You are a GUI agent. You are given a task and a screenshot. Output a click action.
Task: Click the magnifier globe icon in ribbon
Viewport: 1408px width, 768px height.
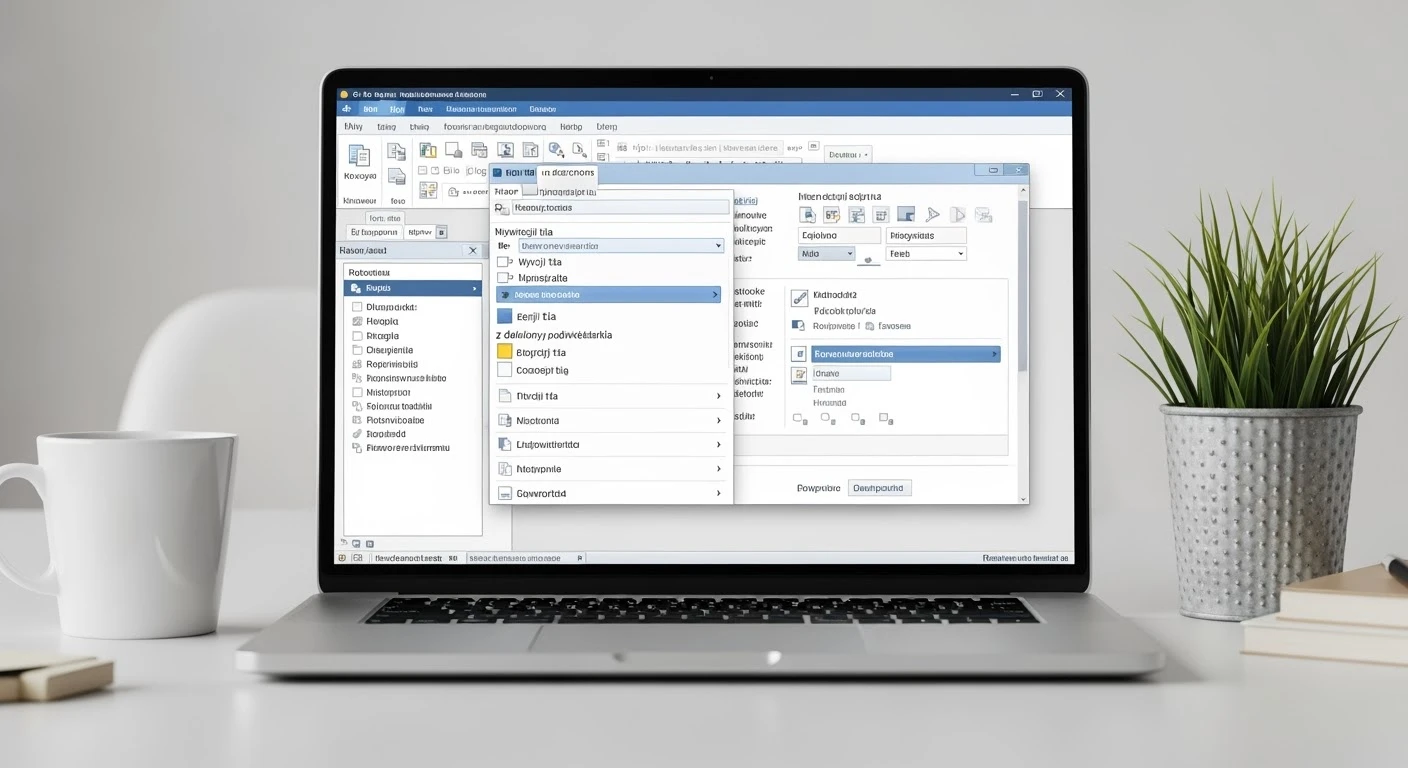[555, 151]
